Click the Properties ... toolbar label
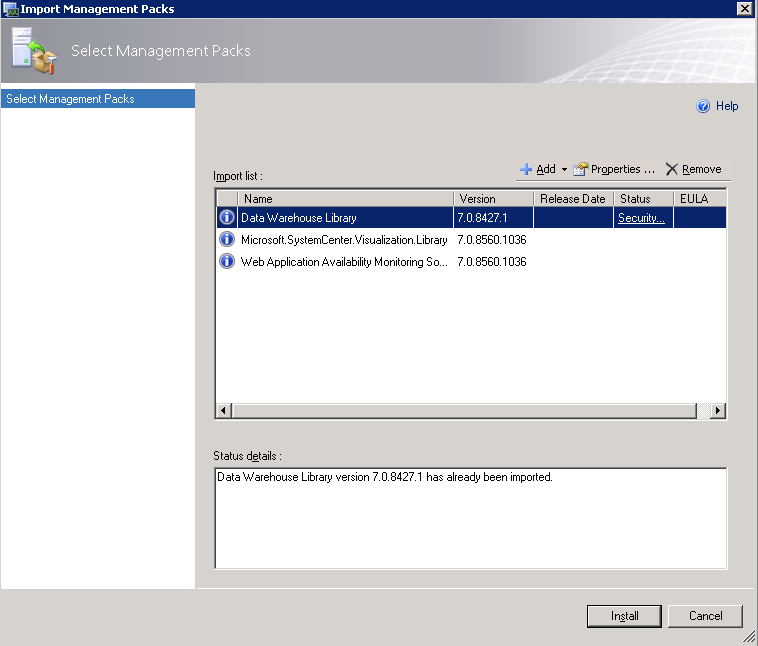The width and height of the screenshot is (758, 646). (623, 169)
